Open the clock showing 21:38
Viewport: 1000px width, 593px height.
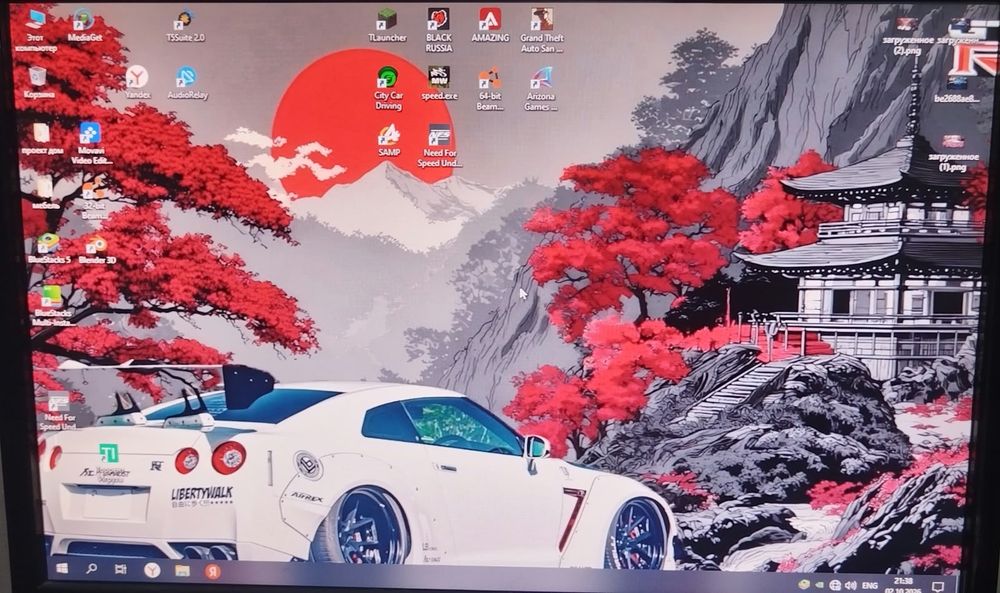[x=903, y=585]
